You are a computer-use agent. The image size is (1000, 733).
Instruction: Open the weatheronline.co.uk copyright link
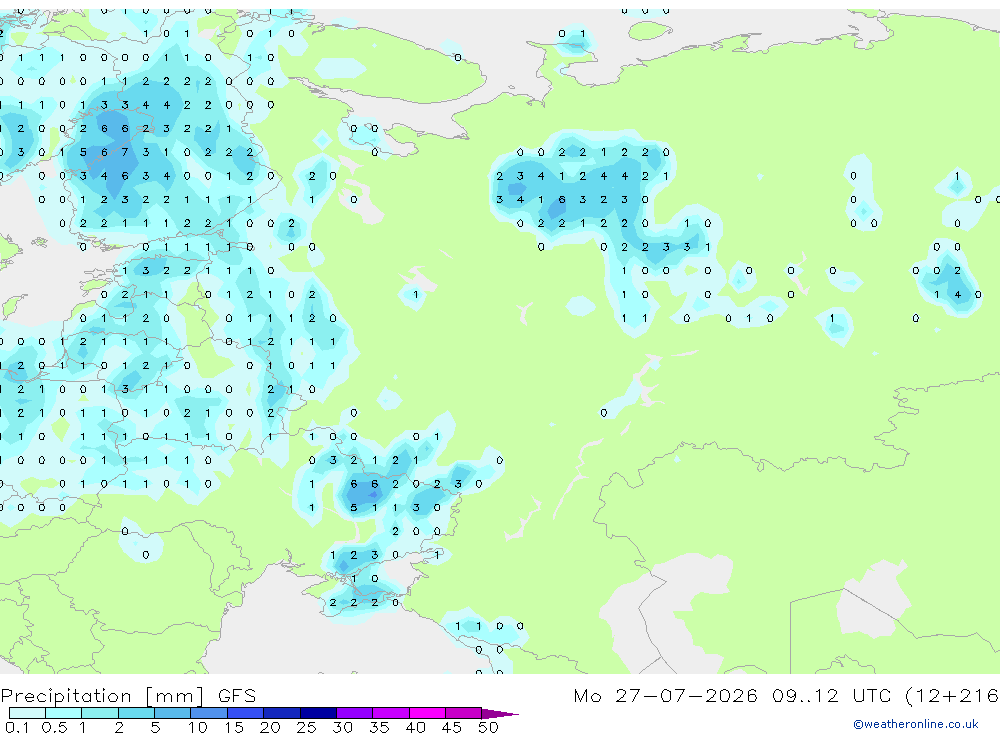coord(915,724)
